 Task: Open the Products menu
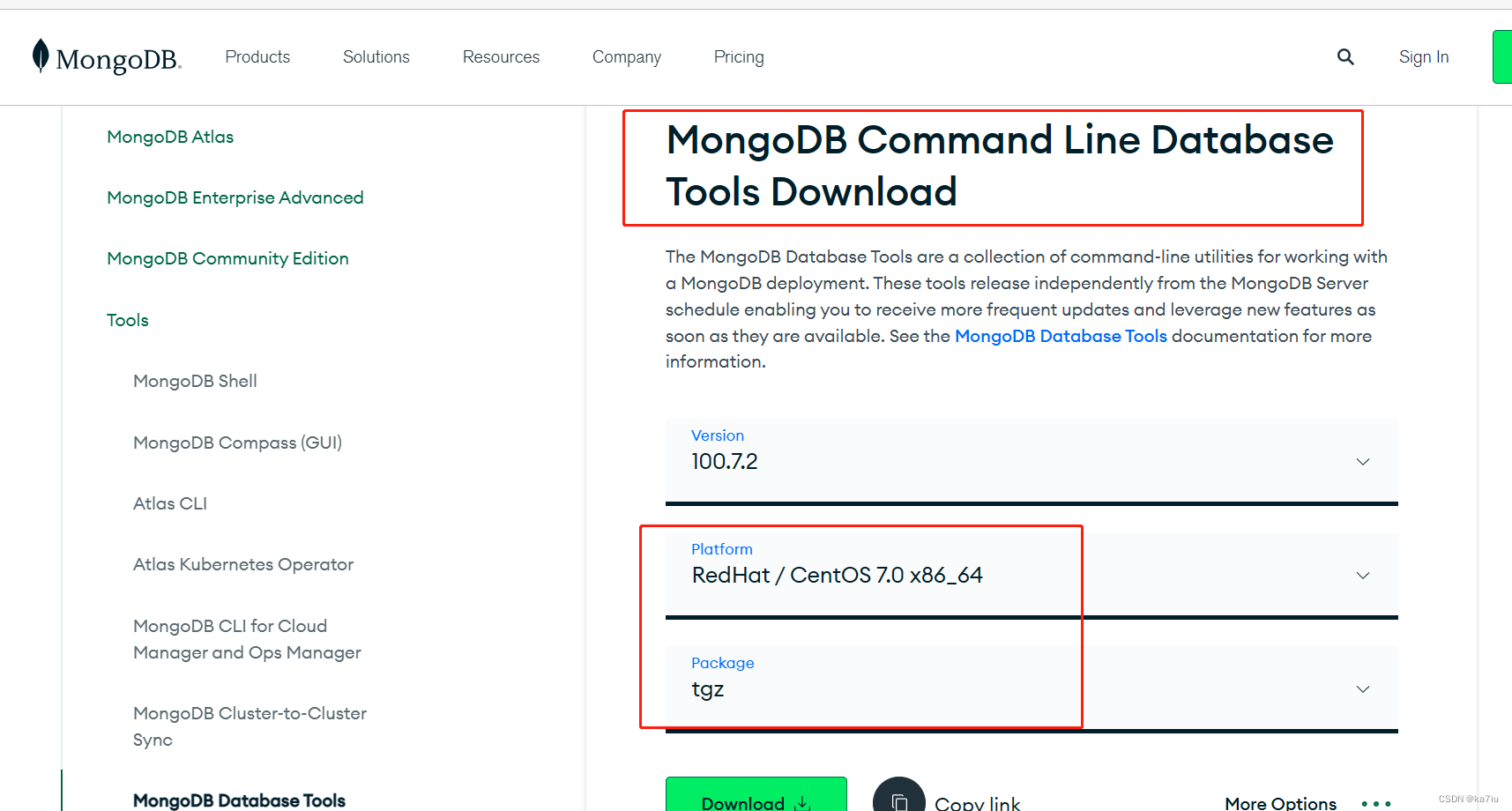pyautogui.click(x=257, y=56)
